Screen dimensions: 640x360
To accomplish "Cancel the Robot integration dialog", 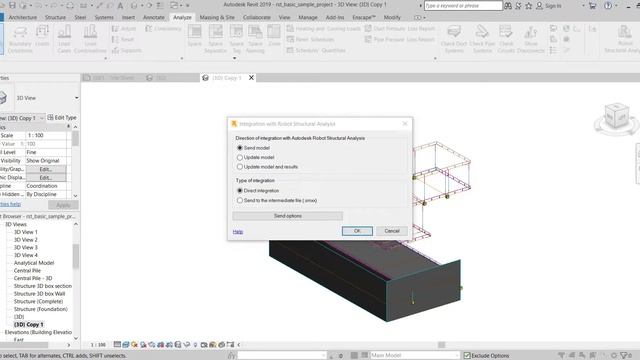I will pos(392,231).
